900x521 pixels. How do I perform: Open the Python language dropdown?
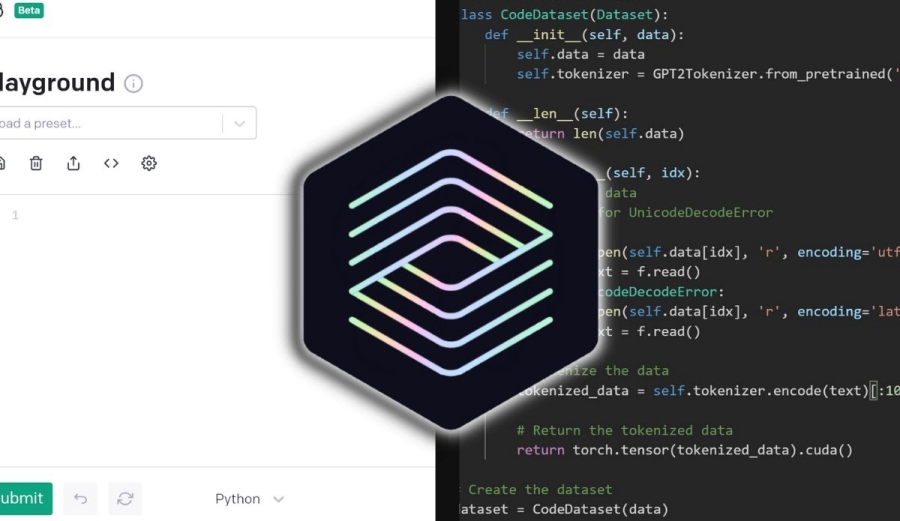click(250, 498)
